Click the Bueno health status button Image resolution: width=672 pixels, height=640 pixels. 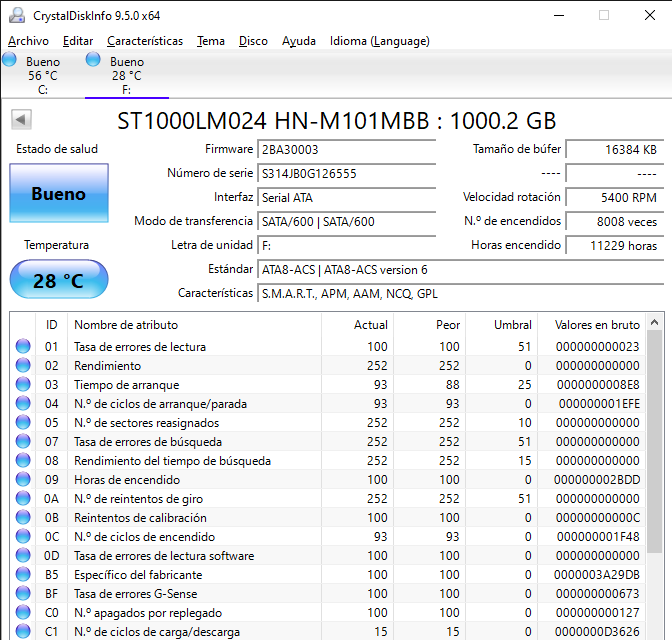(x=58, y=194)
